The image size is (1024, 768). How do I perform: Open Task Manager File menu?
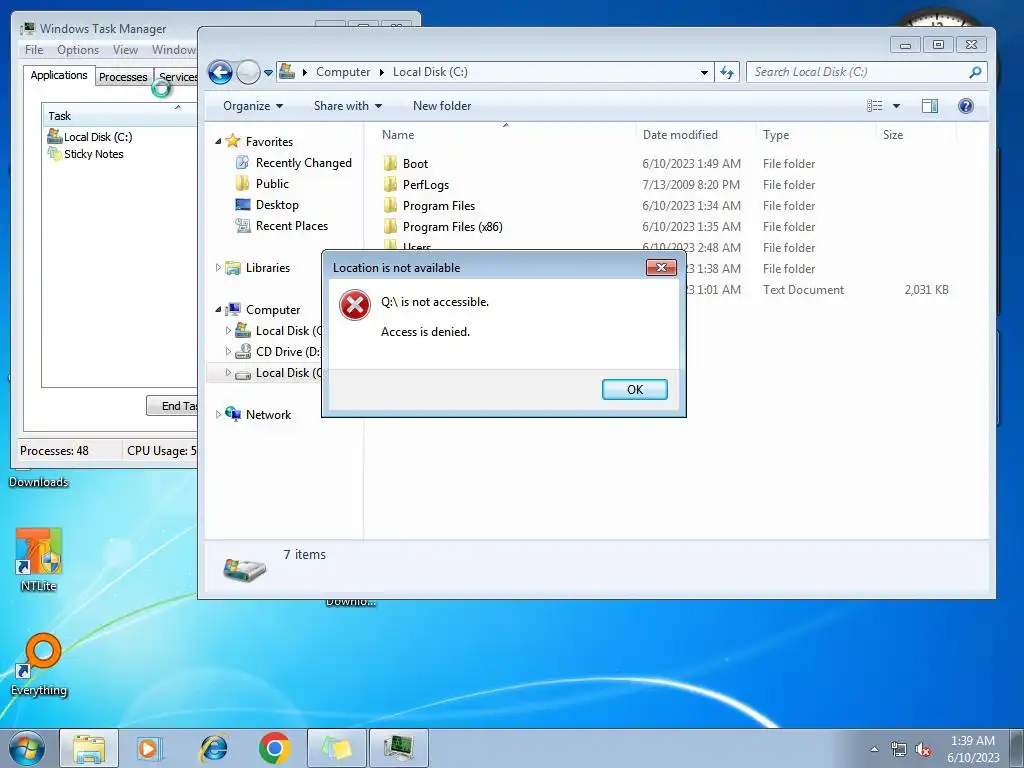click(x=34, y=50)
